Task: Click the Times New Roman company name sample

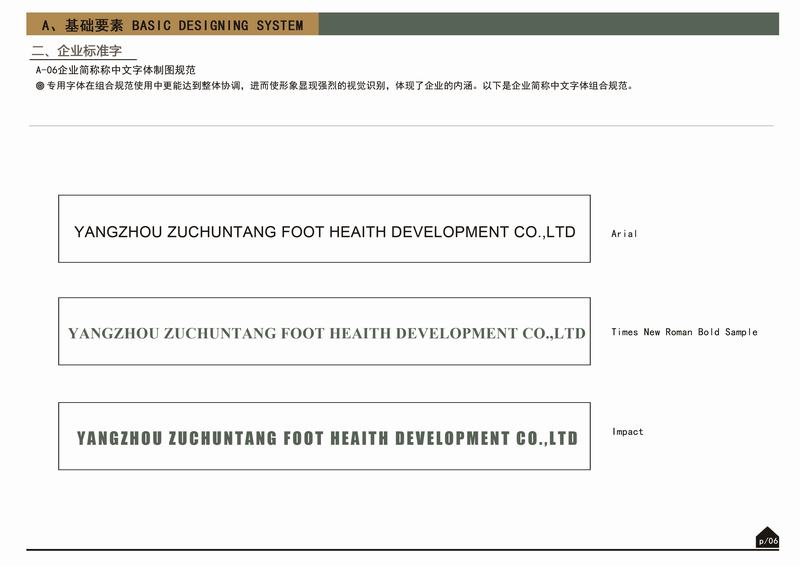Action: click(327, 333)
